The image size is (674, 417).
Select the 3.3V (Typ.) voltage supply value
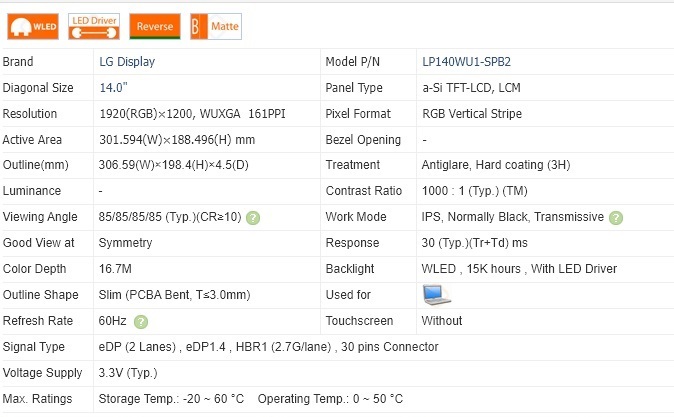[128, 373]
